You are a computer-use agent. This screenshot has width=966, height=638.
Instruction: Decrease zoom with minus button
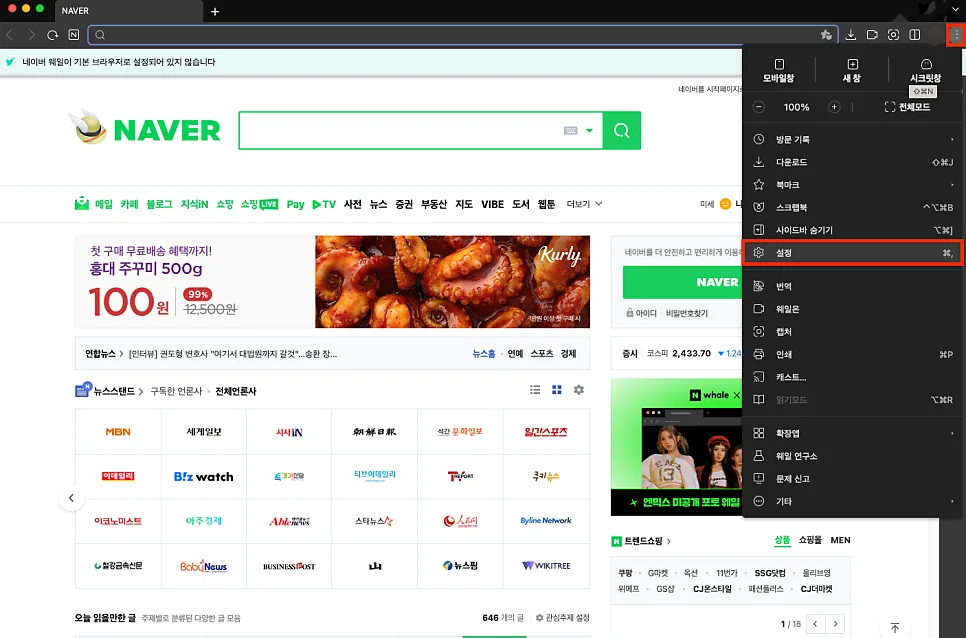759,107
